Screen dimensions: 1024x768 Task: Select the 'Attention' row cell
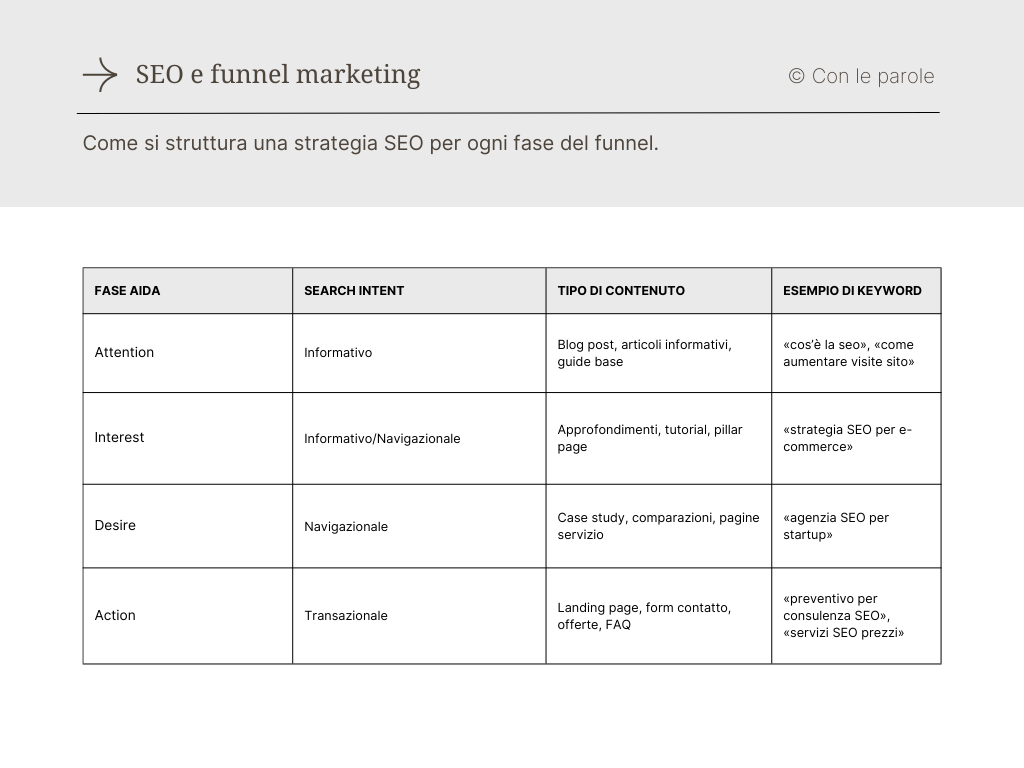[124, 352]
